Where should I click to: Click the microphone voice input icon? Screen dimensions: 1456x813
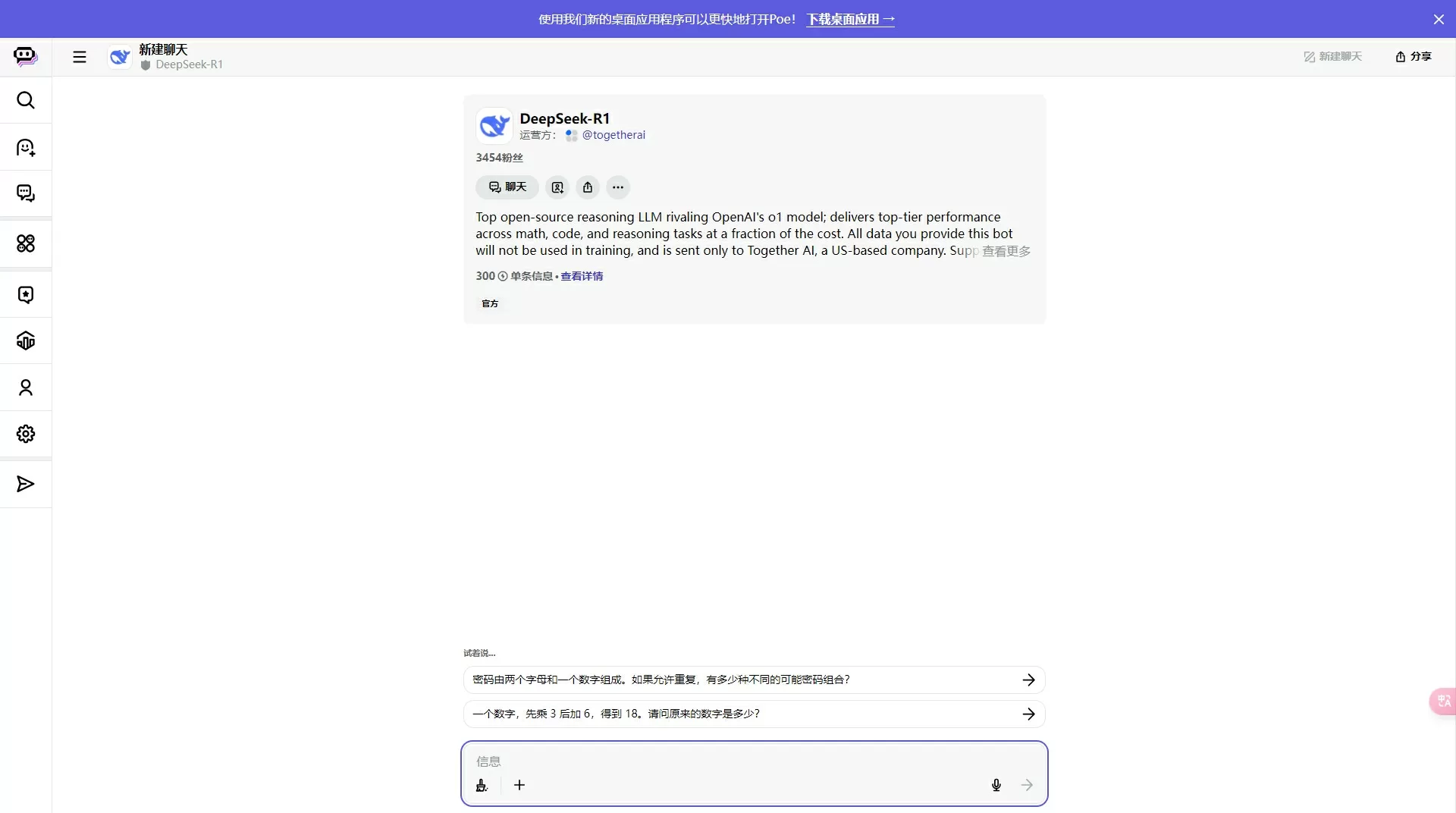[996, 785]
